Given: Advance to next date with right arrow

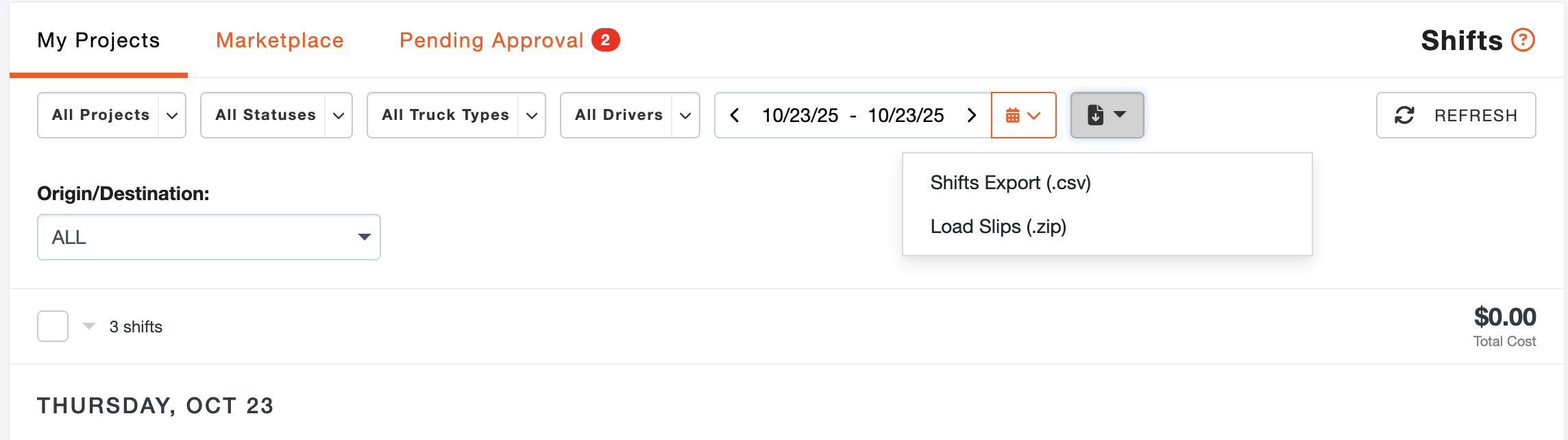Looking at the screenshot, I should pos(971,115).
